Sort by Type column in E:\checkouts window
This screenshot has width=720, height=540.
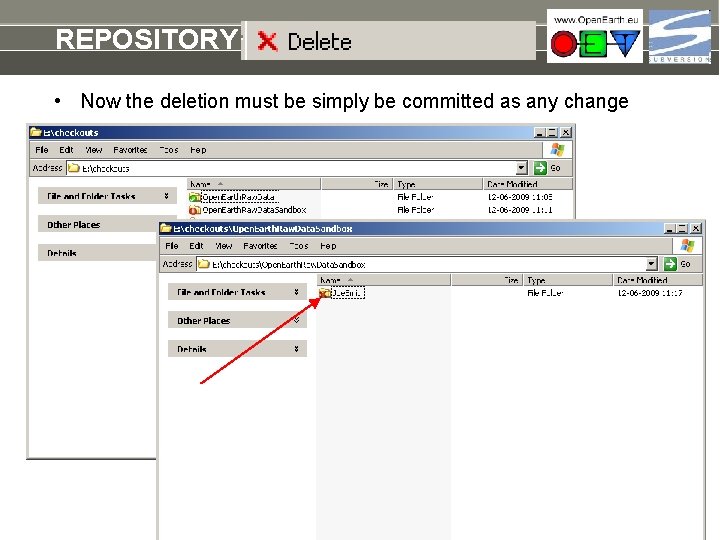pos(438,184)
